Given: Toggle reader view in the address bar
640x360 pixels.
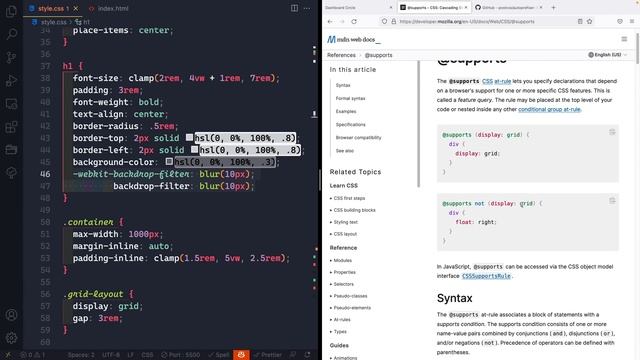Looking at the screenshot, I should [580, 21].
